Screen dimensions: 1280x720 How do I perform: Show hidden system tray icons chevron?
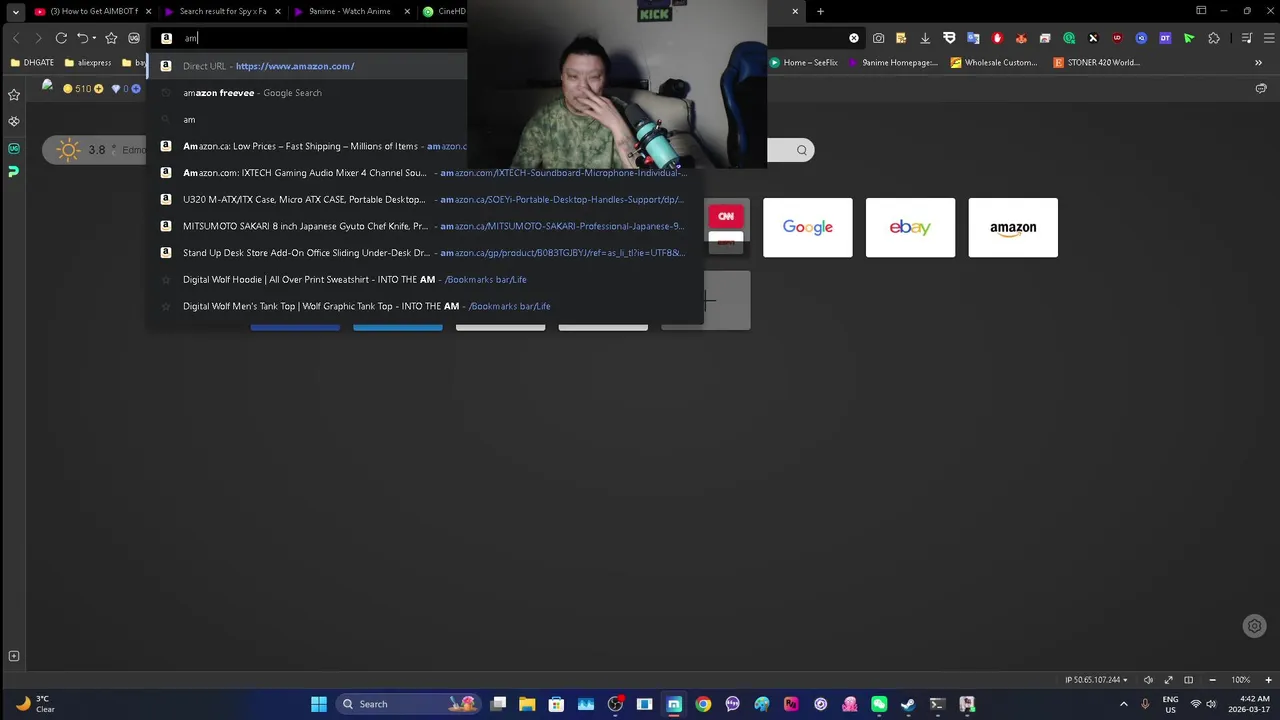[1123, 704]
